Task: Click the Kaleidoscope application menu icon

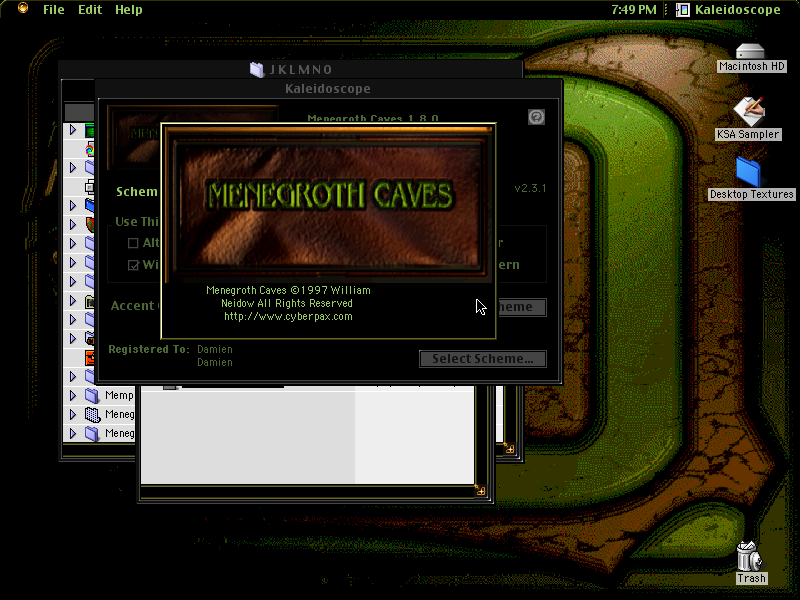Action: click(x=683, y=10)
